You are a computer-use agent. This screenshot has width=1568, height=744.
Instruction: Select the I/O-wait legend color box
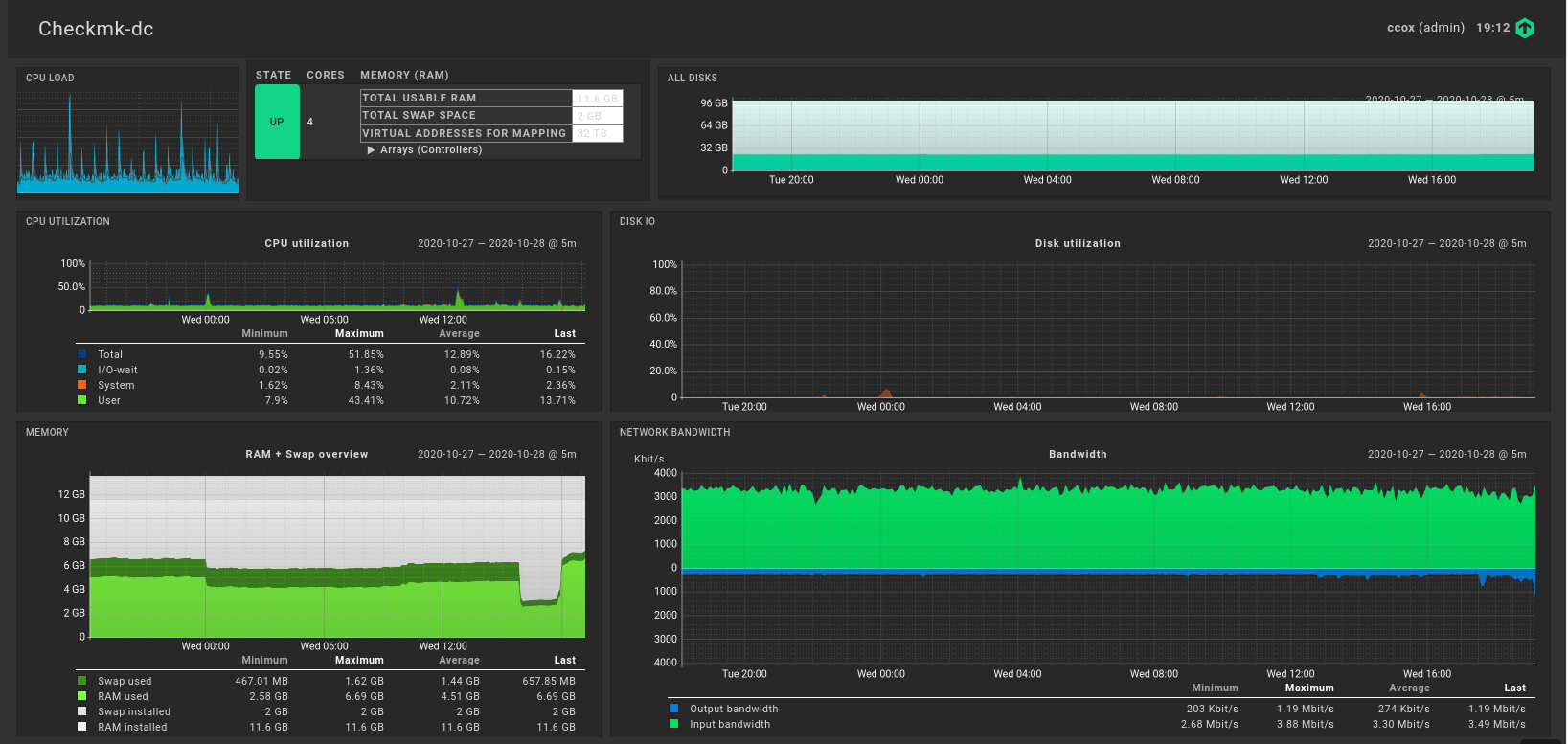tap(82, 370)
